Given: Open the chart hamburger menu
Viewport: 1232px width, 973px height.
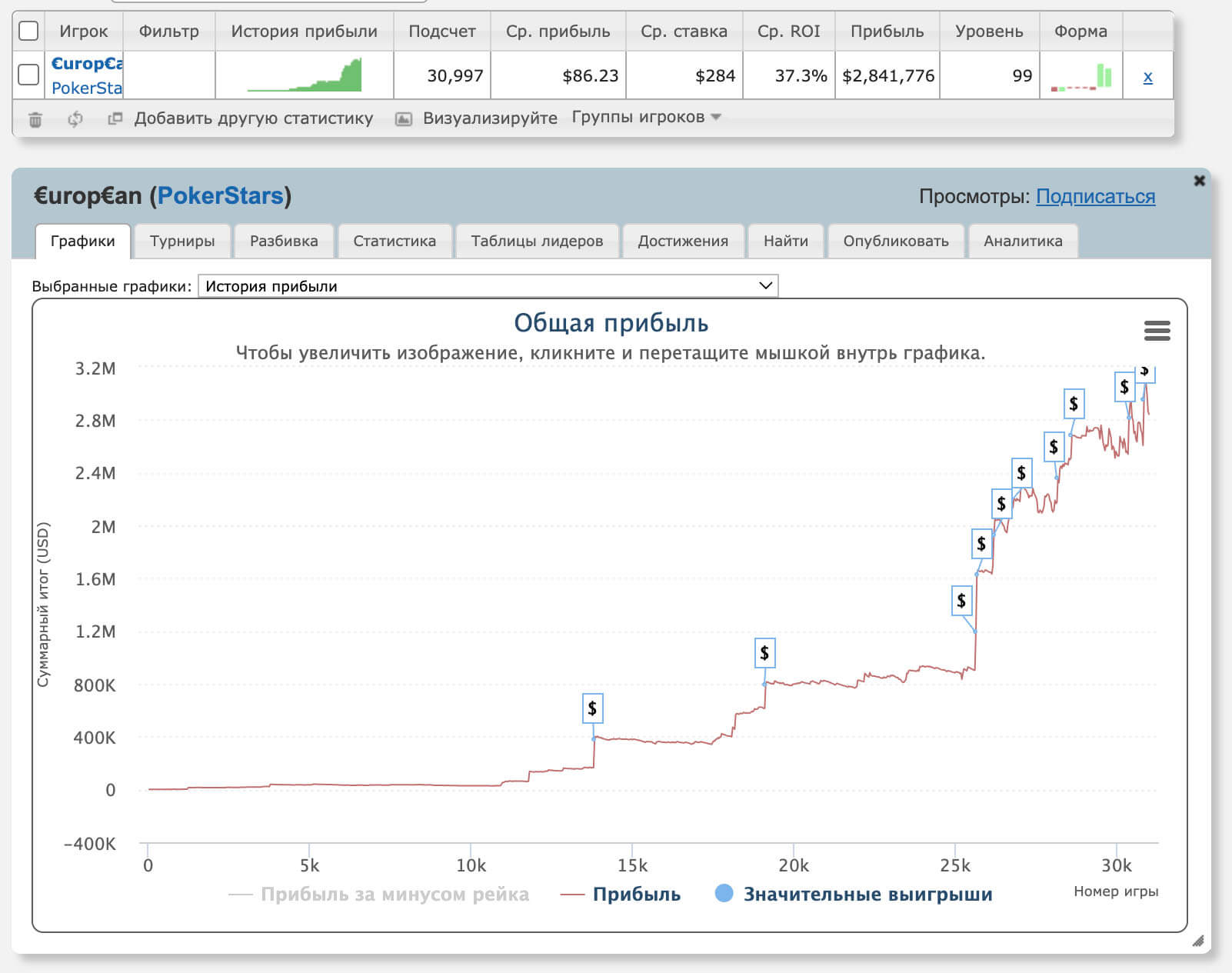Looking at the screenshot, I should point(1157,331).
